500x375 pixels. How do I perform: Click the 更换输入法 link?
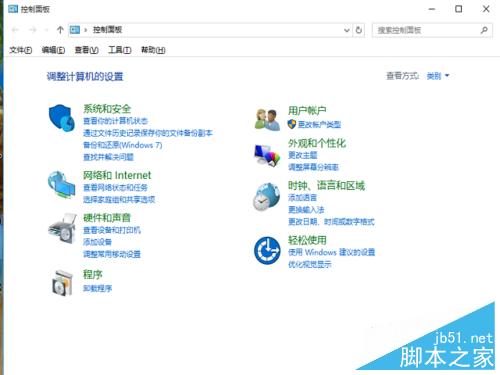(x=306, y=210)
